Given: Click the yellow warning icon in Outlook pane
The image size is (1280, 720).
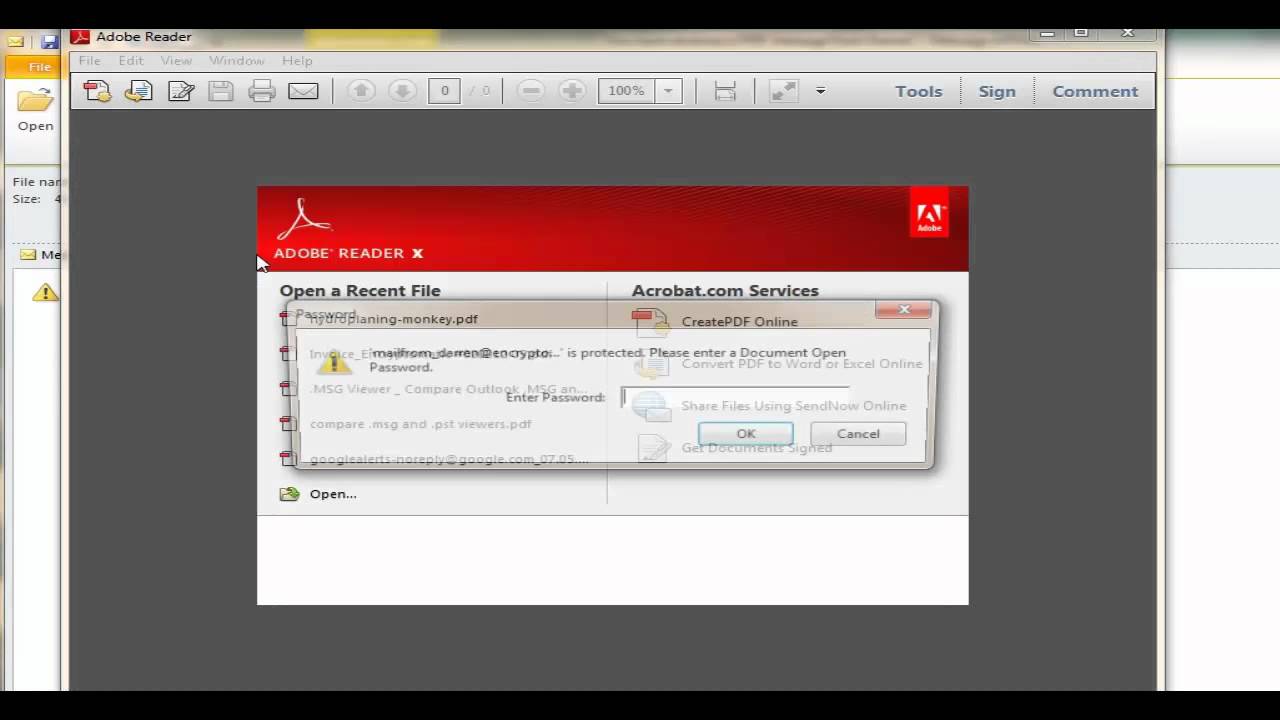Looking at the screenshot, I should click(45, 293).
